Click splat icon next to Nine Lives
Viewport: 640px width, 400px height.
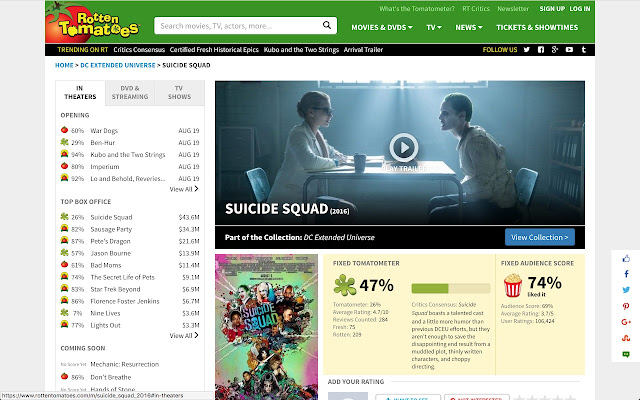pyautogui.click(x=64, y=313)
